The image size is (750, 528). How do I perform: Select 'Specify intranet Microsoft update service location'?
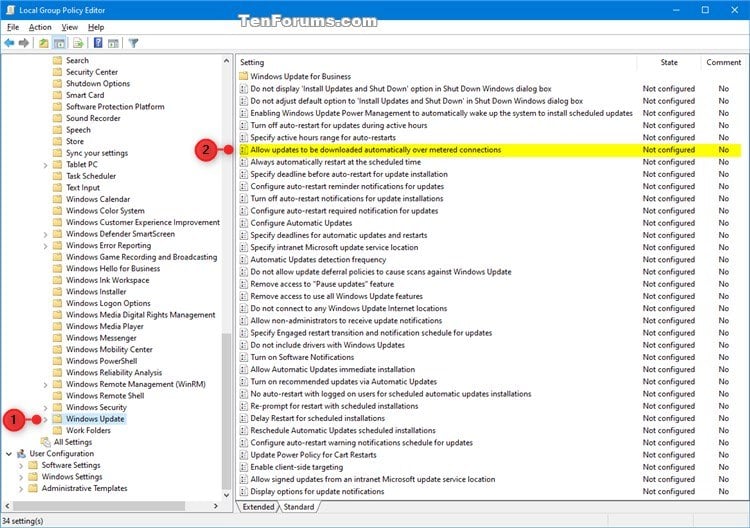334,247
